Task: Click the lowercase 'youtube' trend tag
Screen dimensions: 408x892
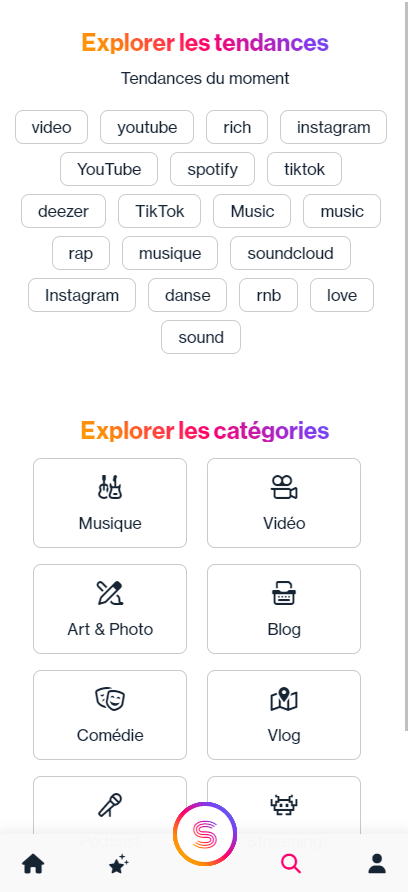Action: 147,127
